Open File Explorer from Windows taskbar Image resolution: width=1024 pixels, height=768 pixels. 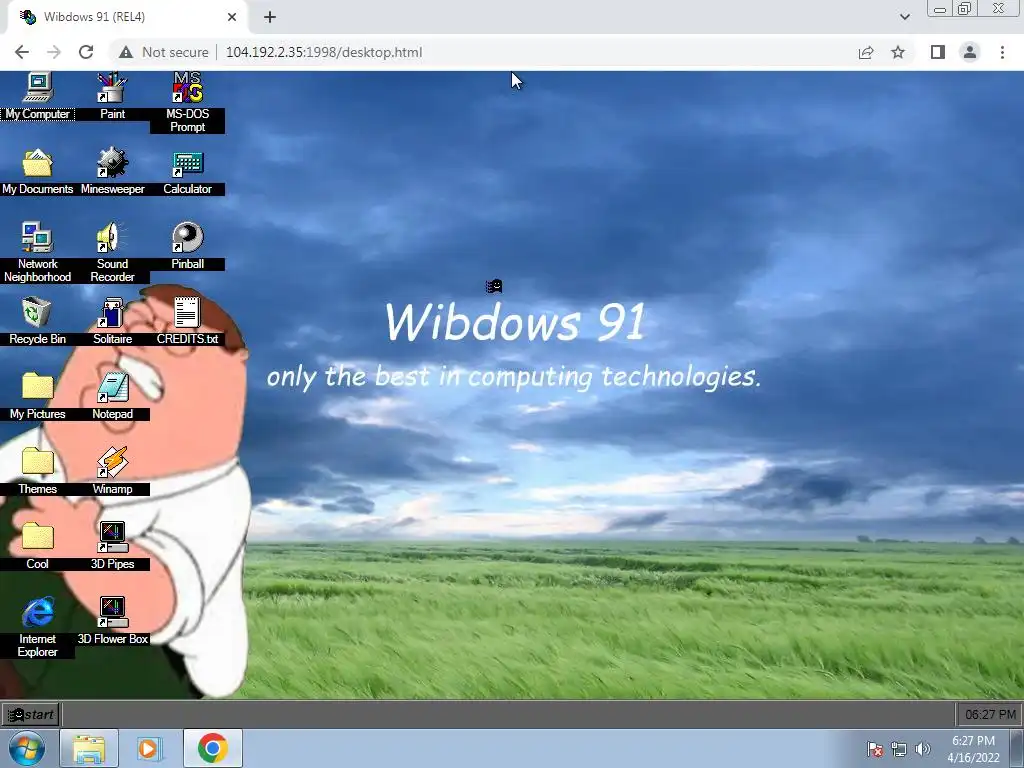pyautogui.click(x=89, y=748)
